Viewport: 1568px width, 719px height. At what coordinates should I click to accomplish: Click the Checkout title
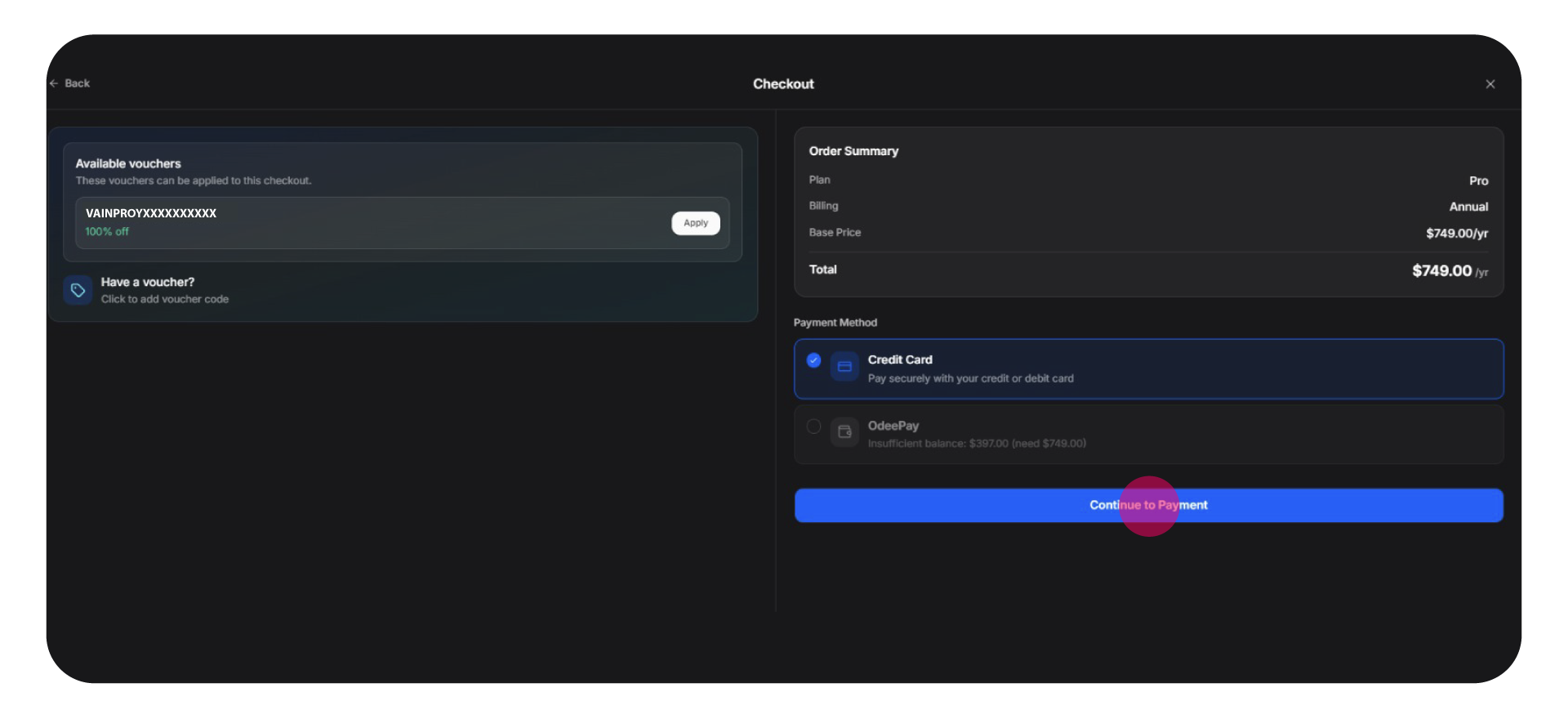point(783,84)
